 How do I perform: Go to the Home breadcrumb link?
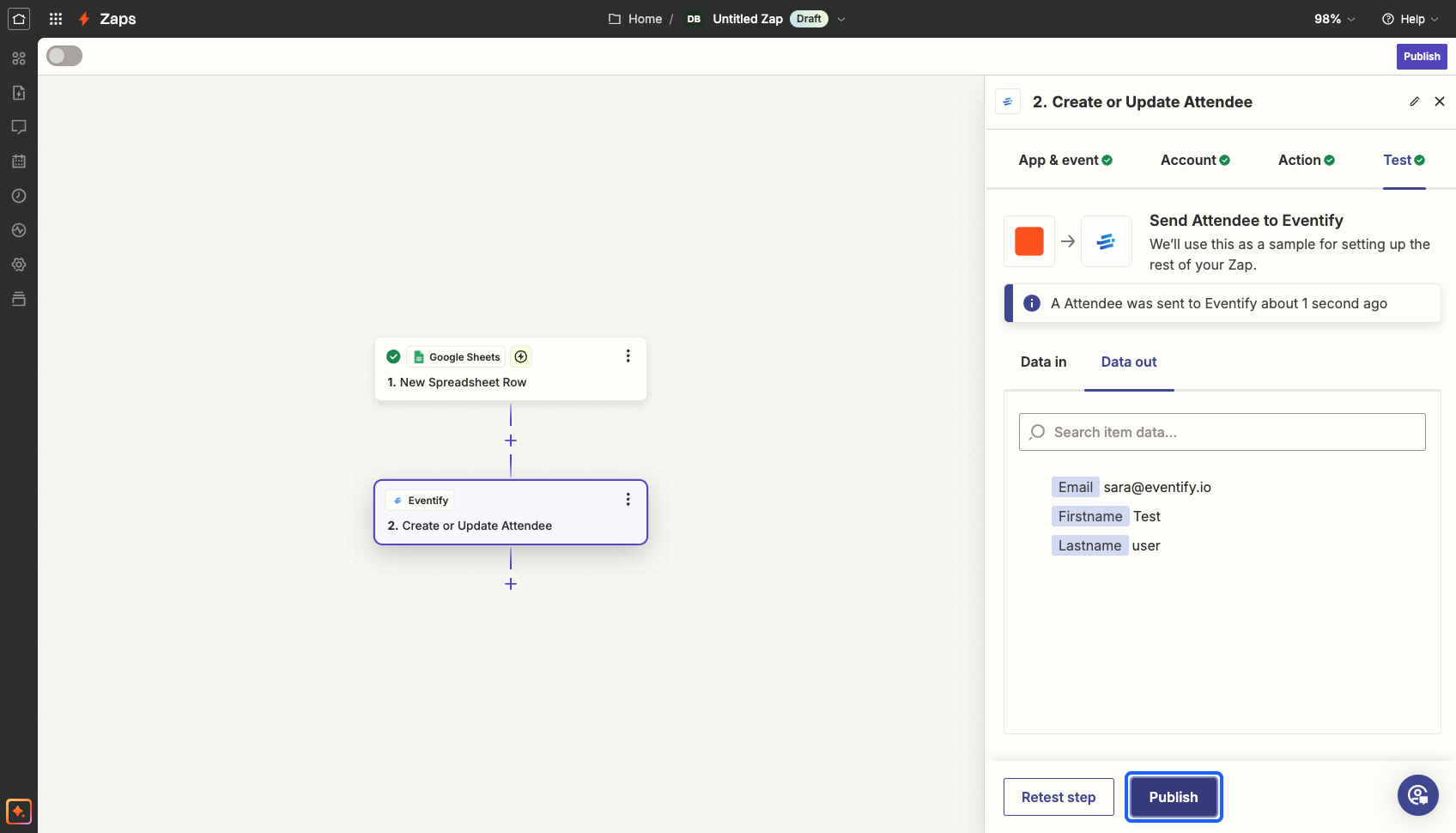pos(646,19)
